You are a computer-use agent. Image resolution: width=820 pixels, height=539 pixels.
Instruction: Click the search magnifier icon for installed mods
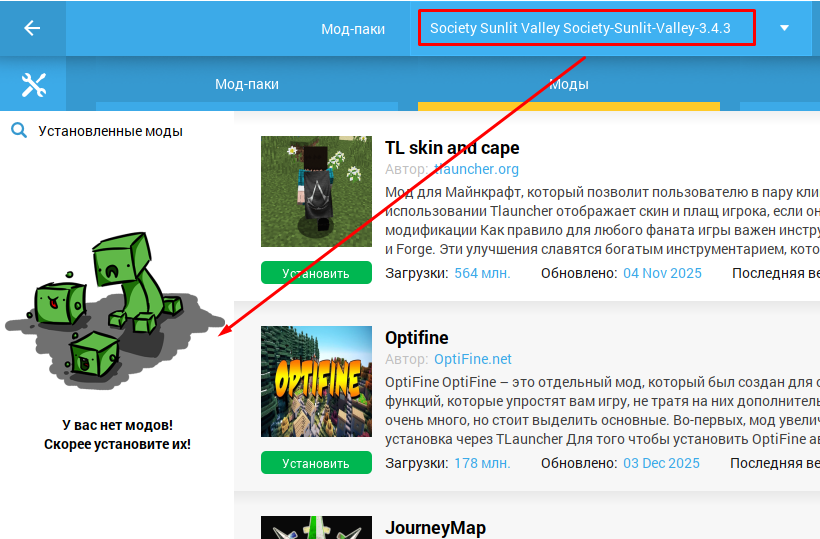pos(19,130)
